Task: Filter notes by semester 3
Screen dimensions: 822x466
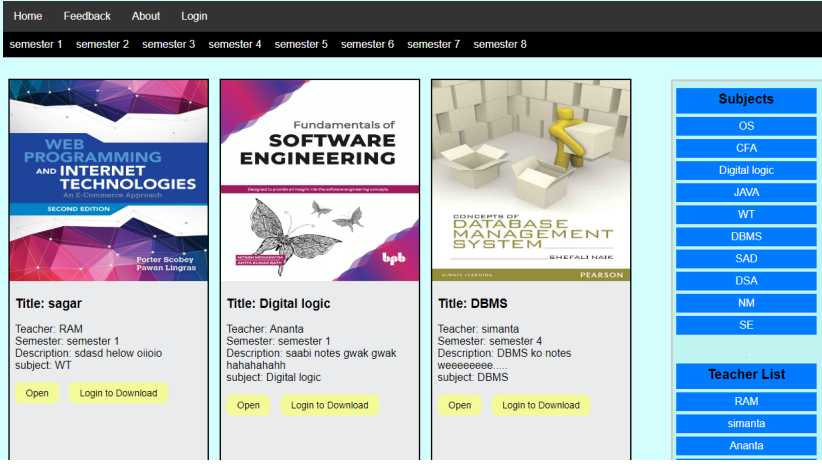Action: tap(168, 45)
